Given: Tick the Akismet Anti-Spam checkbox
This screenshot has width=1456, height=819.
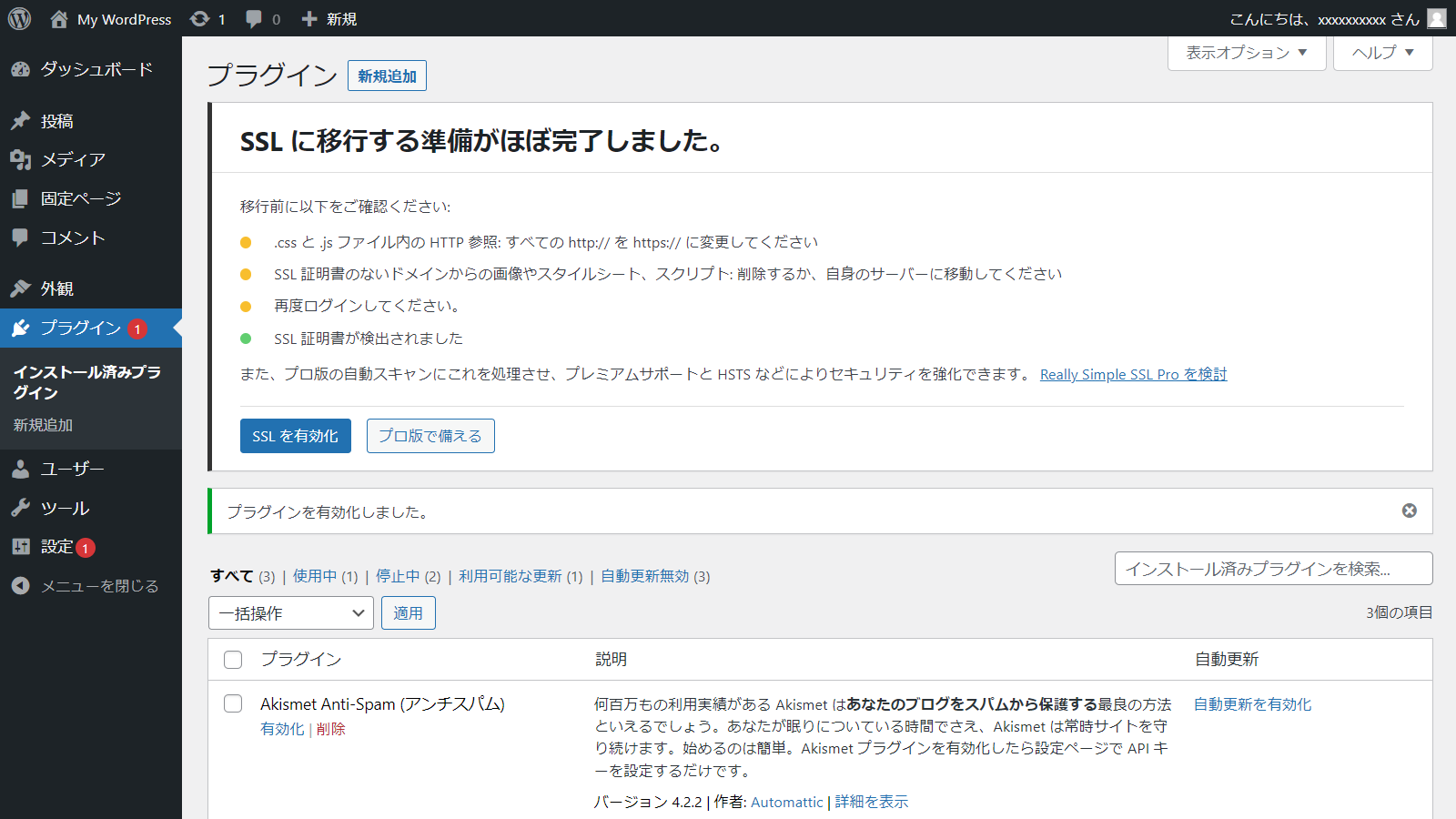Looking at the screenshot, I should point(233,703).
